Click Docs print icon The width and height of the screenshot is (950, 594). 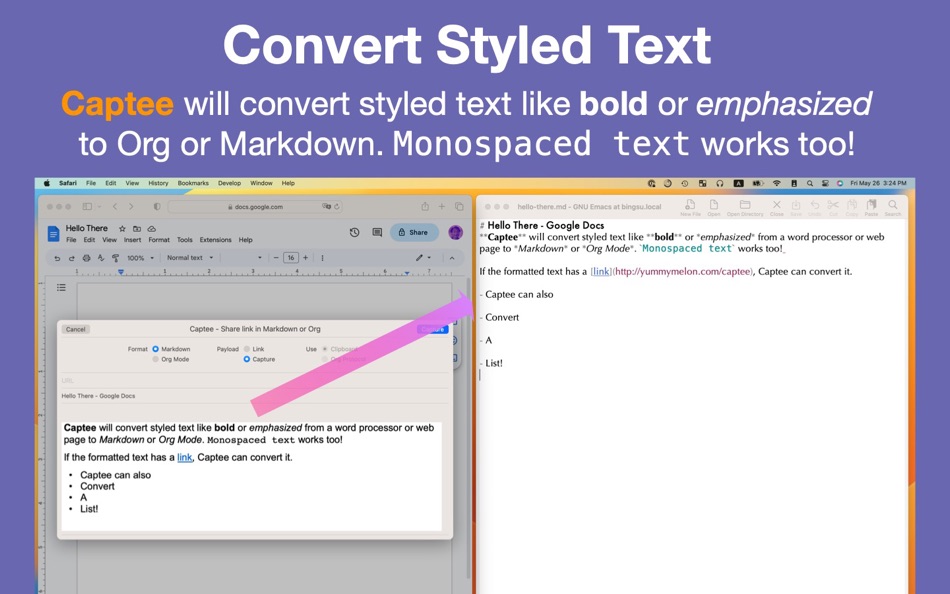pos(87,258)
